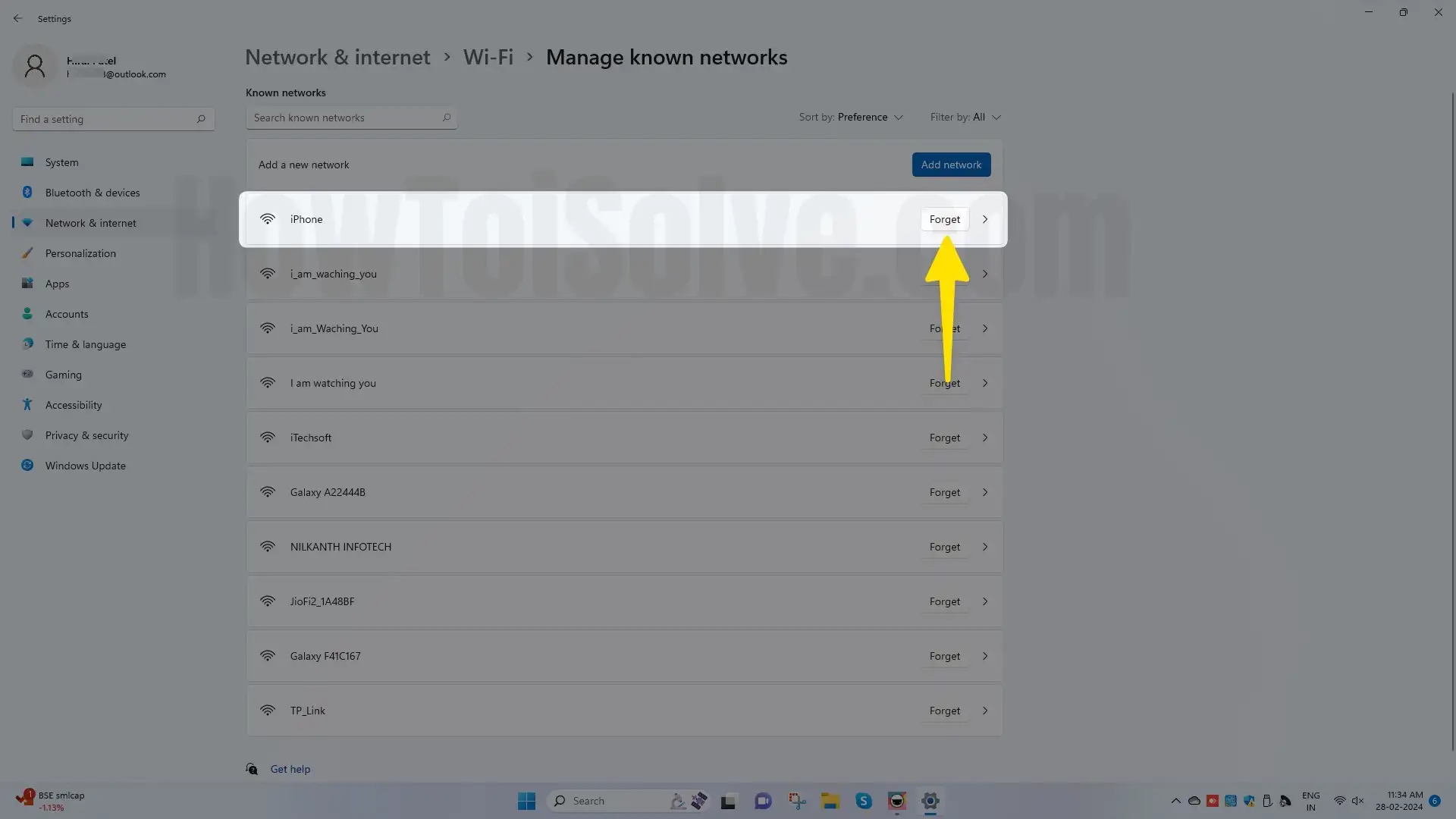Click the Find a setting field
Image resolution: width=1456 pixels, height=819 pixels.
pyautogui.click(x=106, y=119)
